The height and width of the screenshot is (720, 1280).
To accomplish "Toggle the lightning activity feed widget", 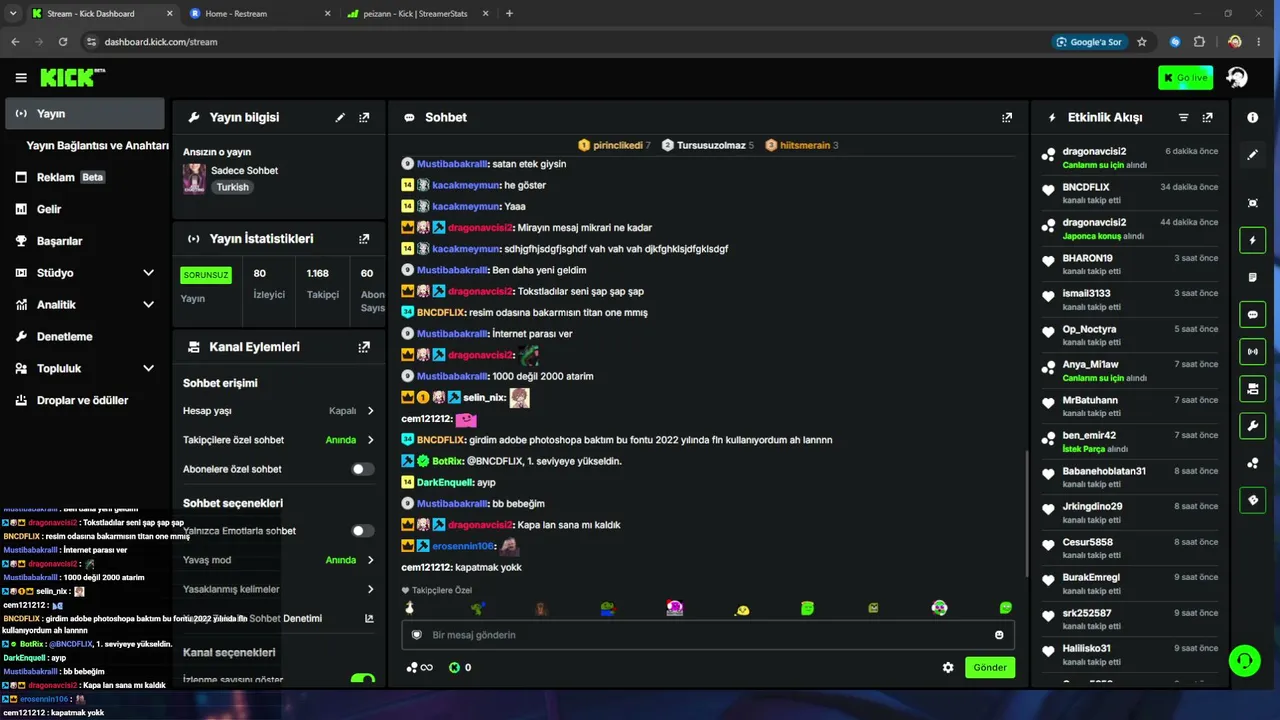I will click(x=1253, y=240).
